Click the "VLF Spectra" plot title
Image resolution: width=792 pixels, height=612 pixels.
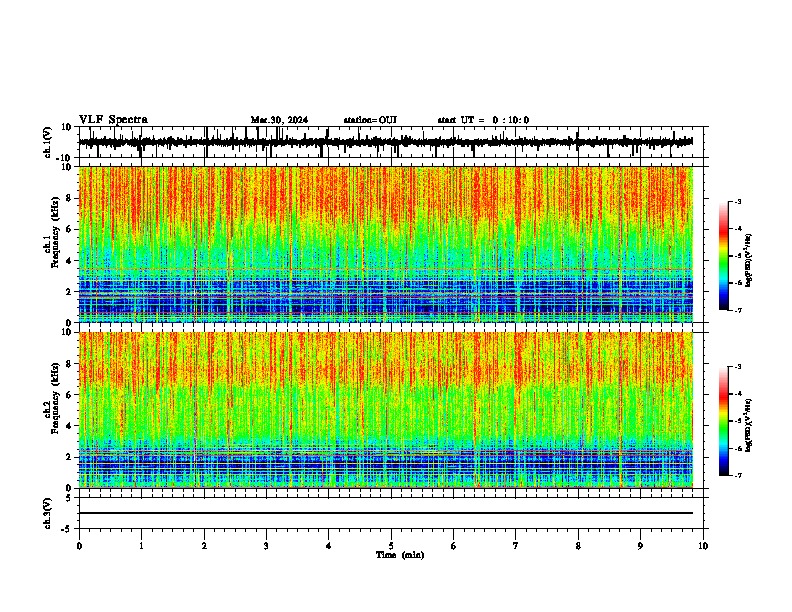113,120
